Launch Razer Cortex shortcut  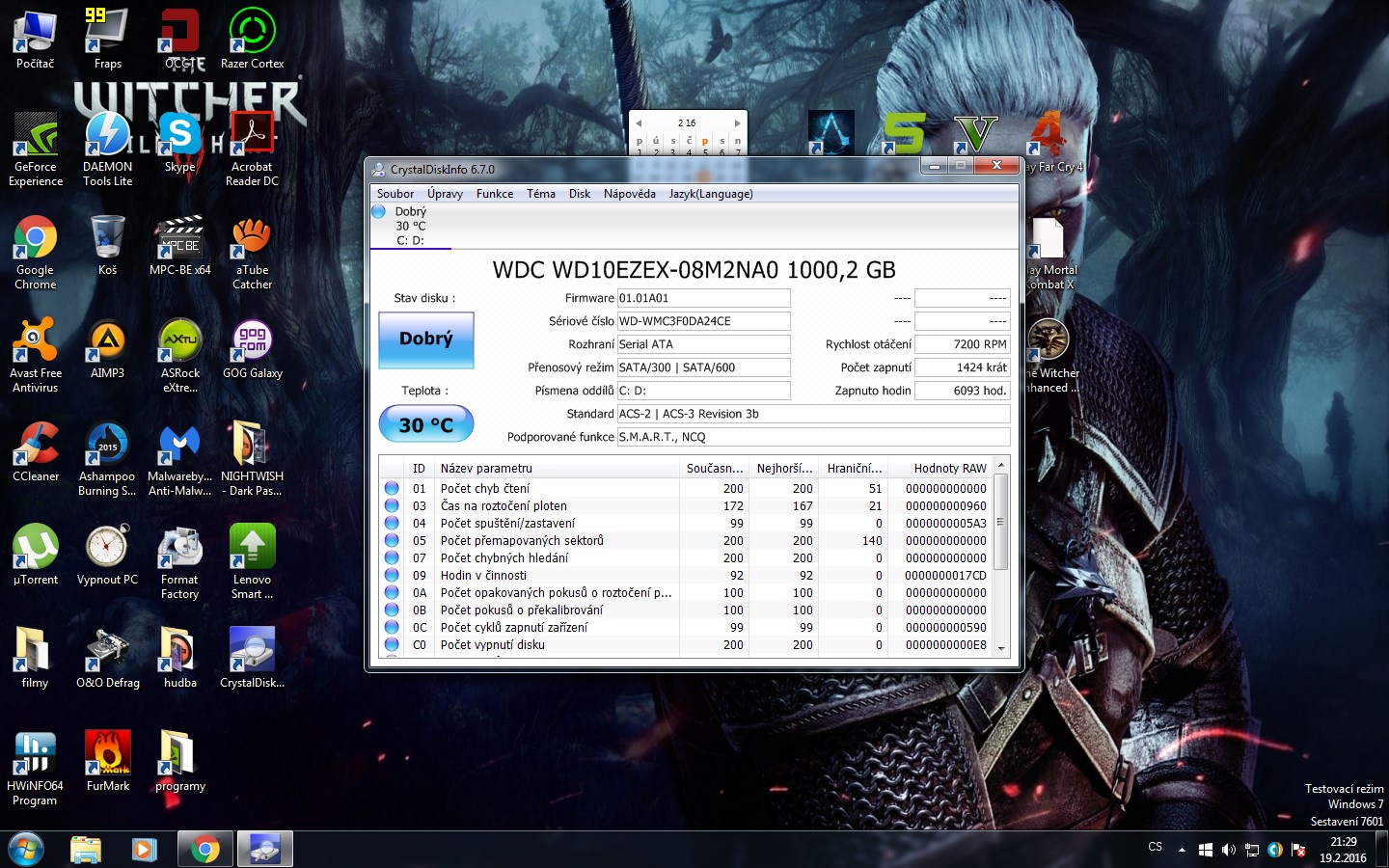click(253, 40)
